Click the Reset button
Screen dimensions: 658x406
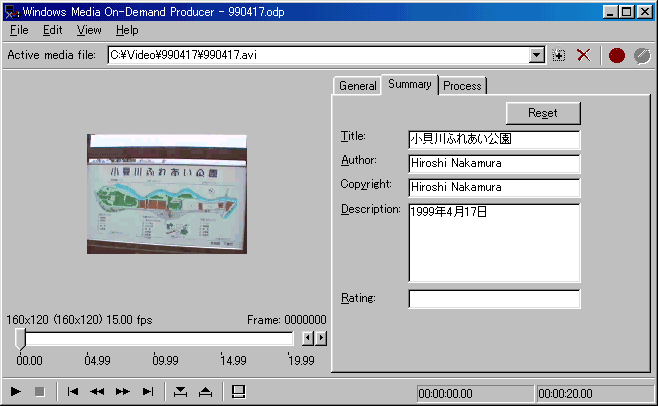click(543, 113)
